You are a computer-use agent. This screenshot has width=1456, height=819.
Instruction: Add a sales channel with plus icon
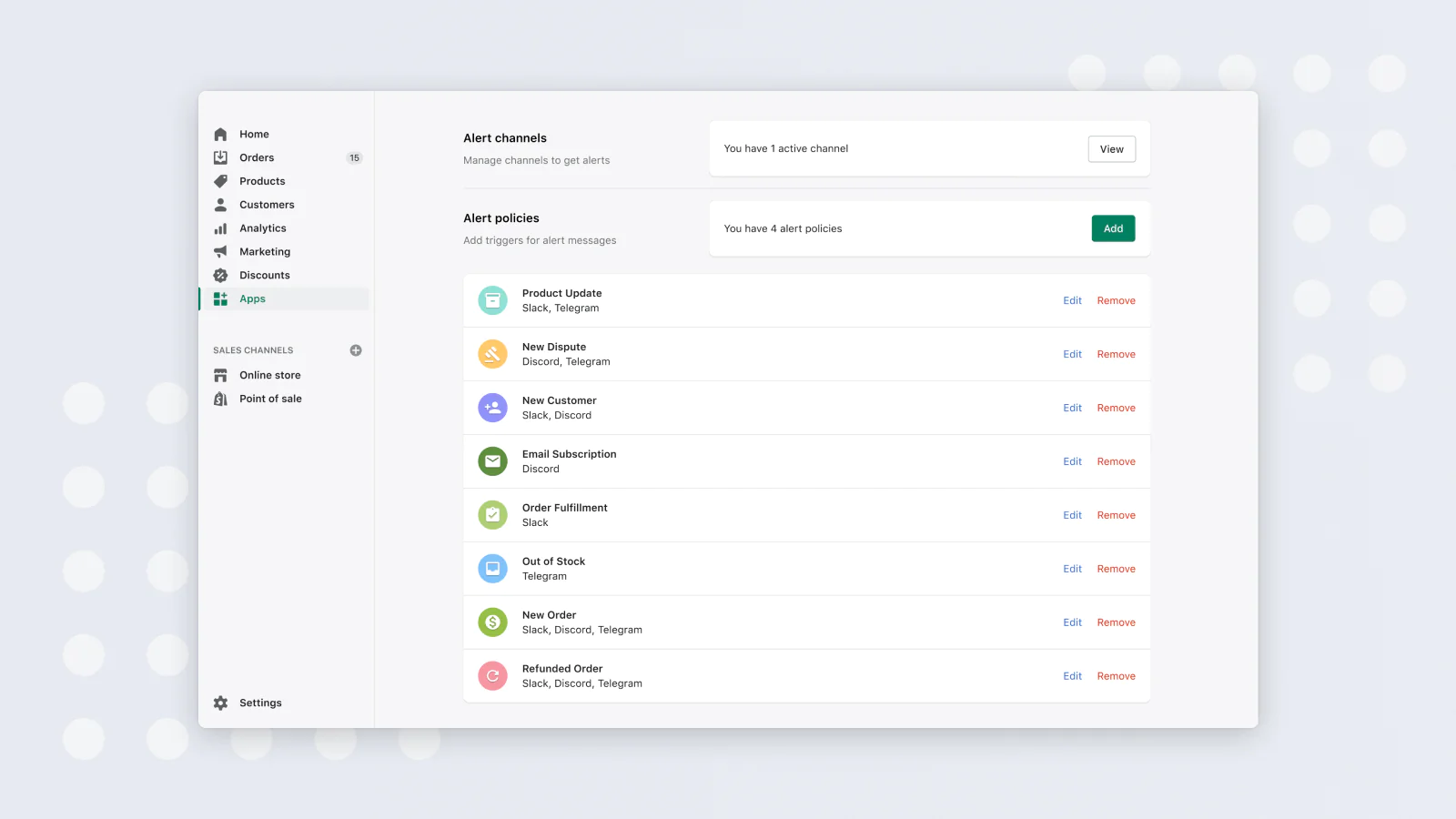[x=356, y=350]
